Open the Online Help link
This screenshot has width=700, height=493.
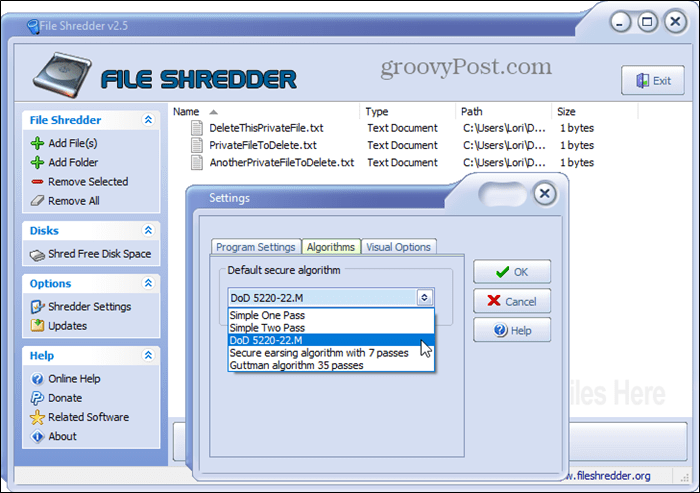pyautogui.click(x=74, y=379)
